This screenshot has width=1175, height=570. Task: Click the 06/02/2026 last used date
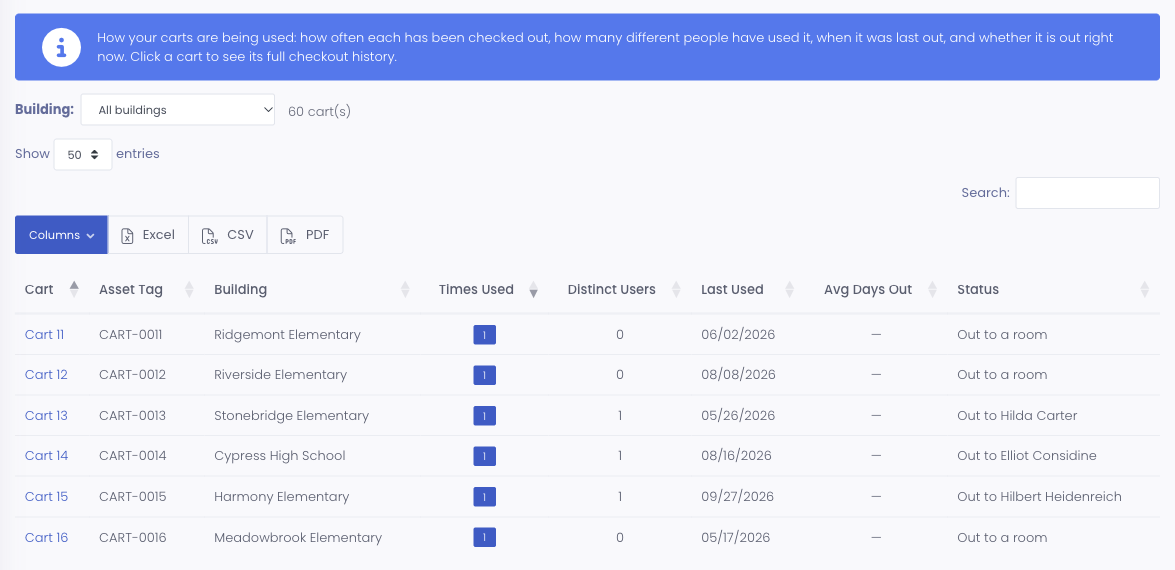pos(738,335)
